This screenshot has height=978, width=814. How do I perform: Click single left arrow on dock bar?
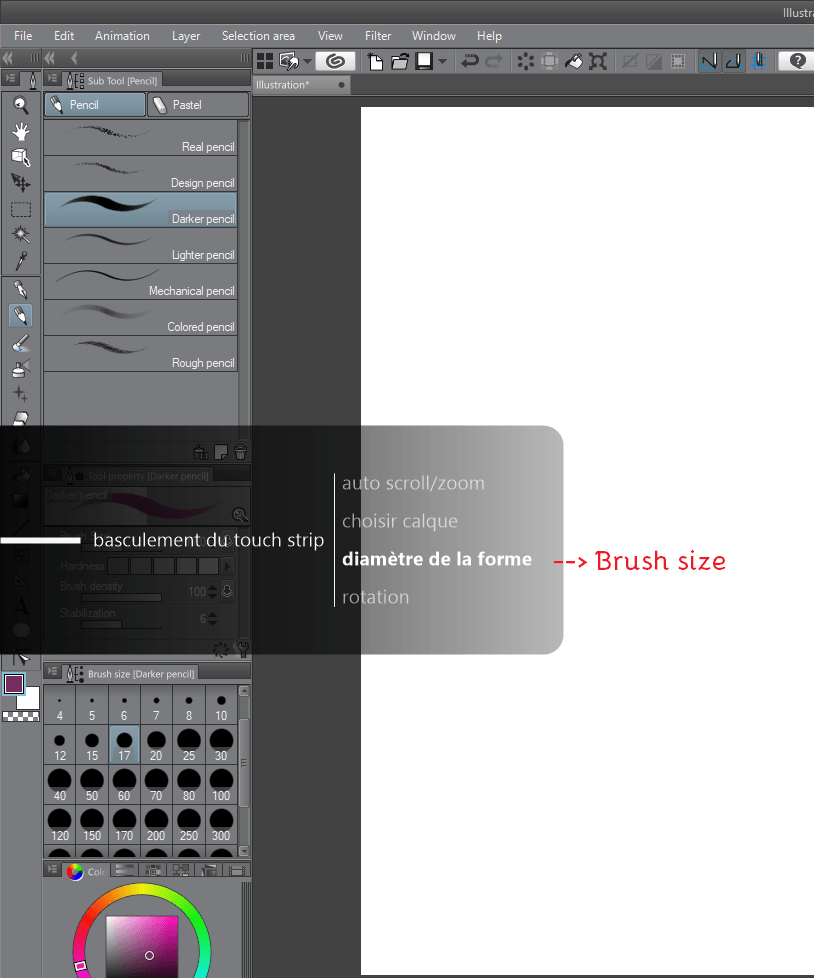[x=74, y=58]
